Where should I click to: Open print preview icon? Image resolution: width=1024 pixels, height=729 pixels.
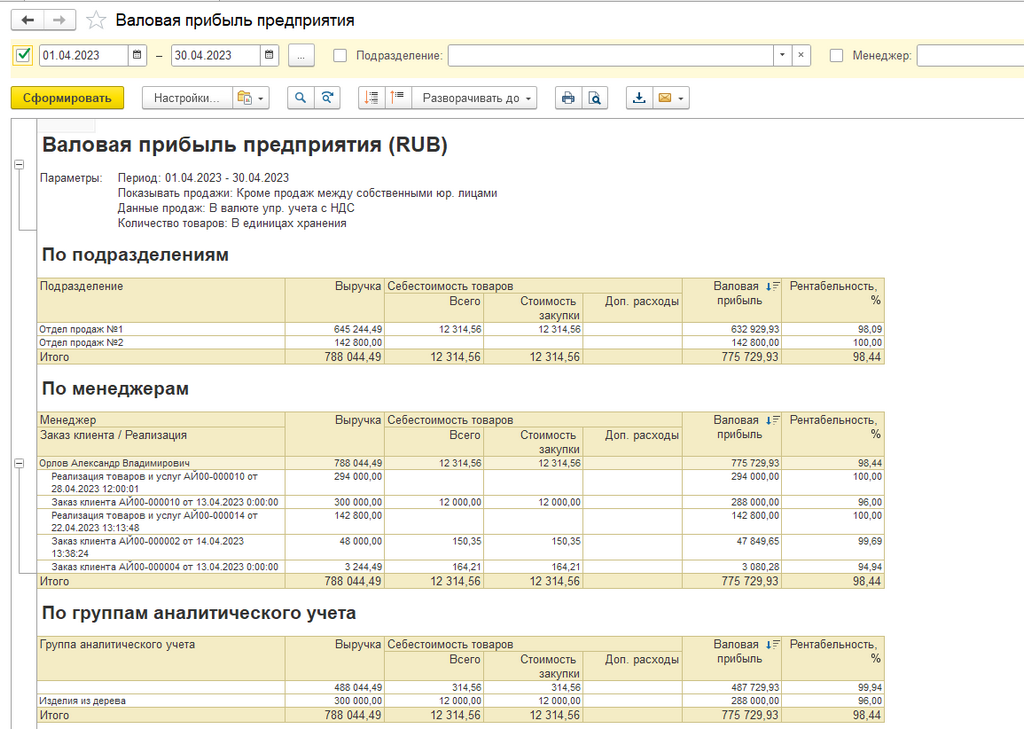click(x=595, y=98)
